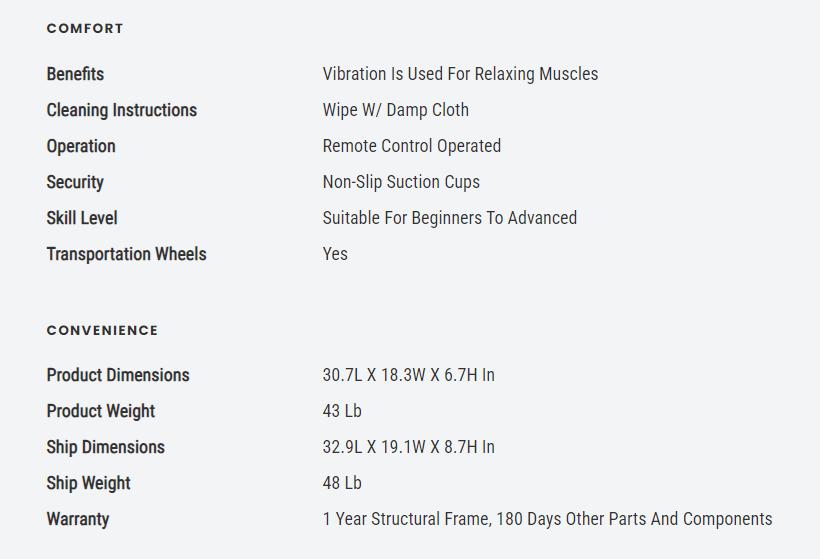820x559 pixels.
Task: Click the Product Dimensions label
Action: (118, 375)
